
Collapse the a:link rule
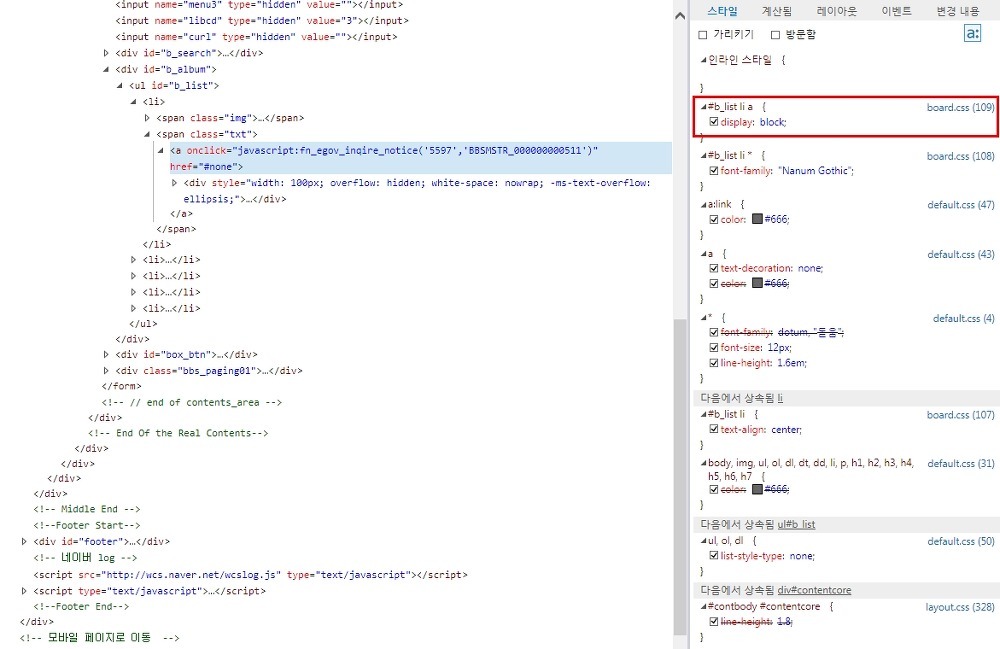pos(703,205)
